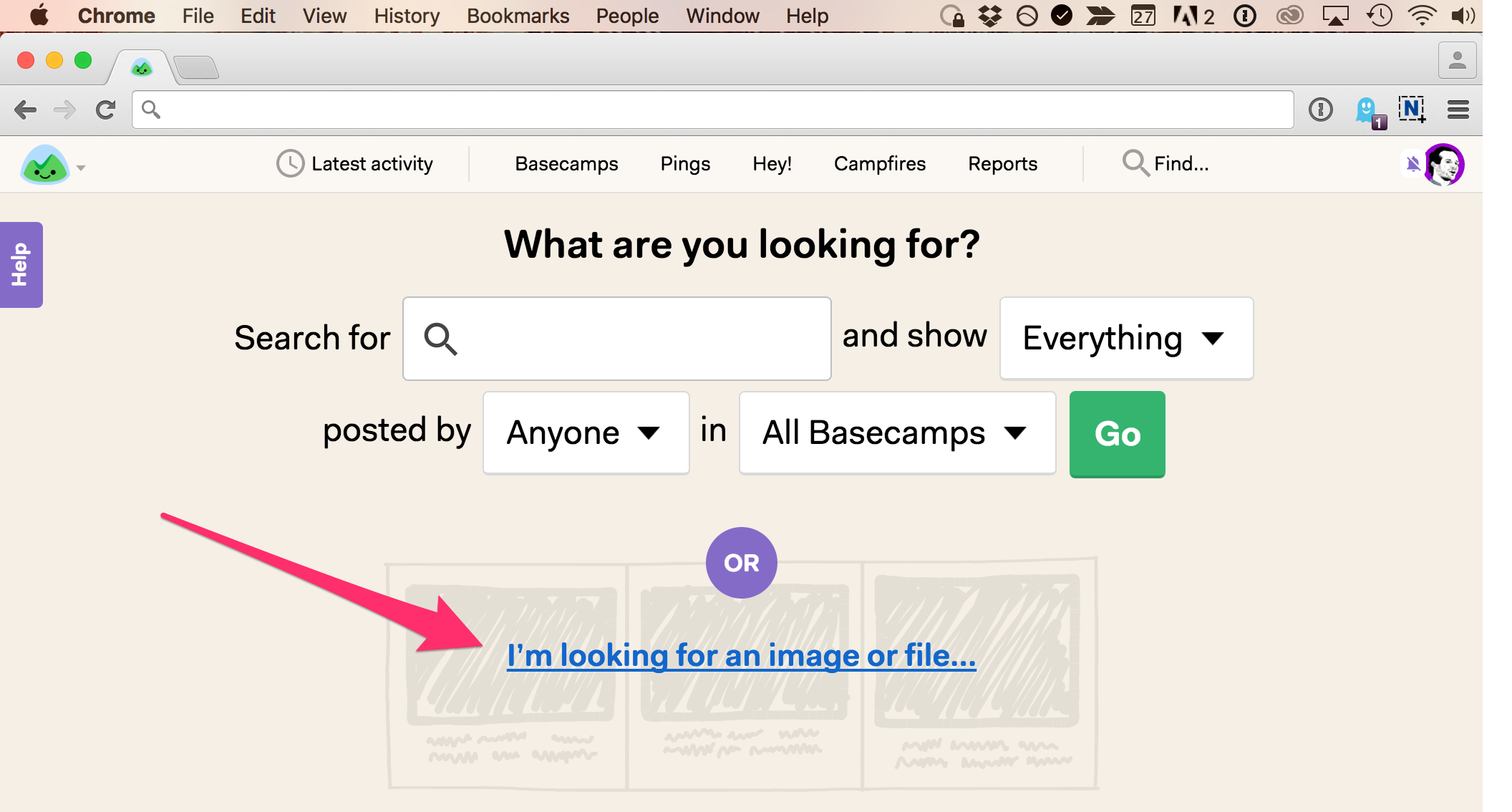Image resolution: width=1512 pixels, height=812 pixels.
Task: Click the browser back arrow
Action: click(26, 110)
